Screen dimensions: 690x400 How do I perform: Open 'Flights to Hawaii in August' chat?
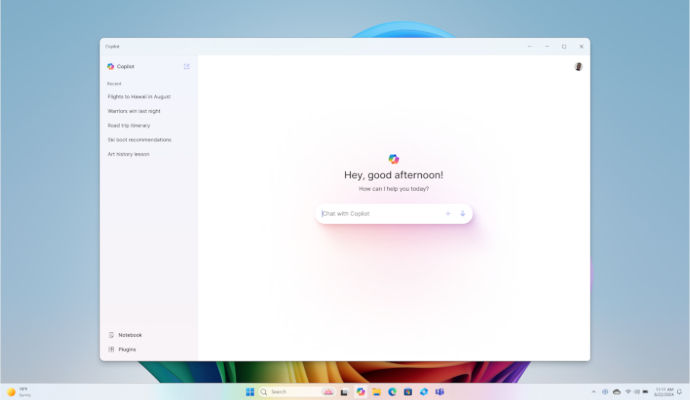(x=139, y=97)
